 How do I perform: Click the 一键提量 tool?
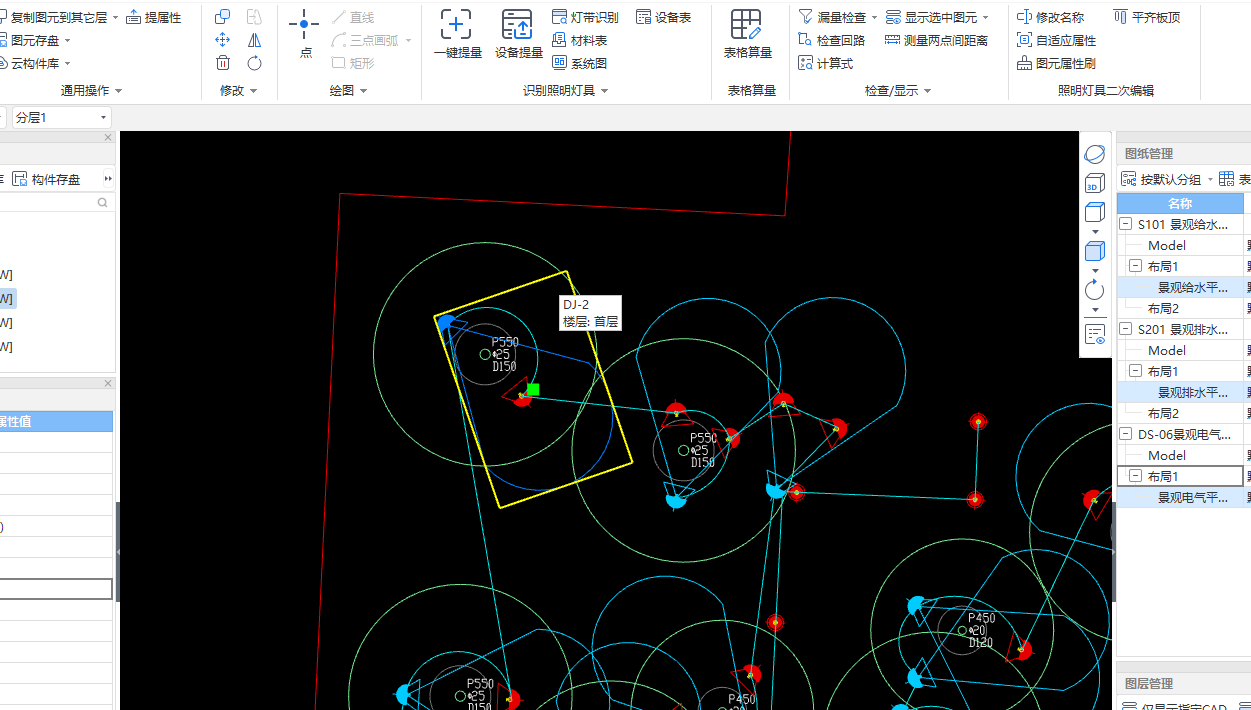tap(457, 34)
